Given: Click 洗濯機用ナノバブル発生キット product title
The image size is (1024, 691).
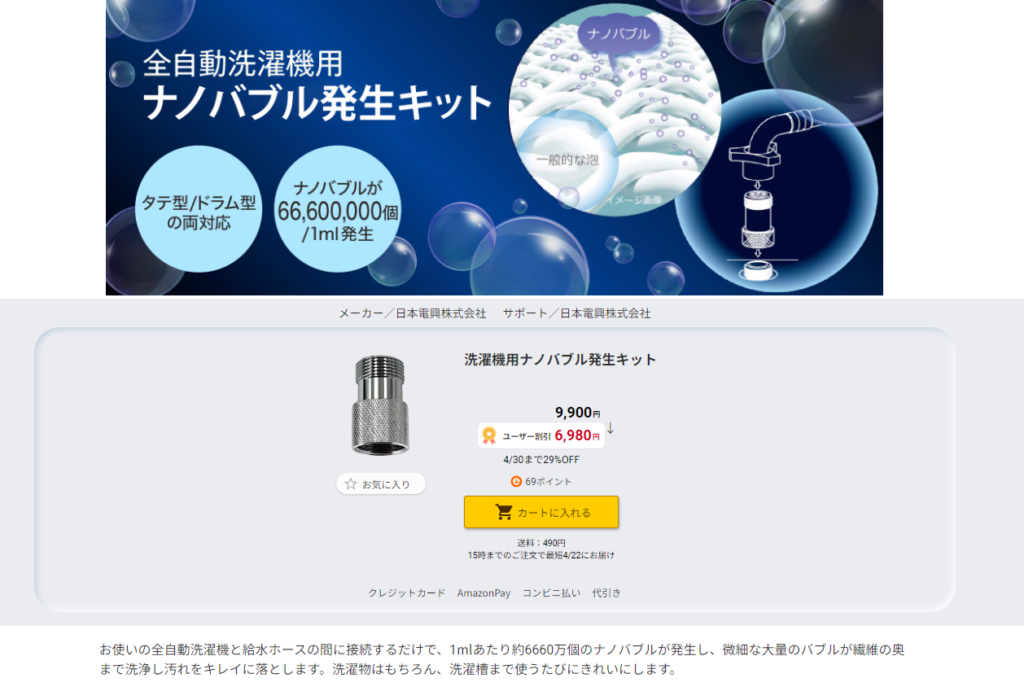Looking at the screenshot, I should 560,360.
